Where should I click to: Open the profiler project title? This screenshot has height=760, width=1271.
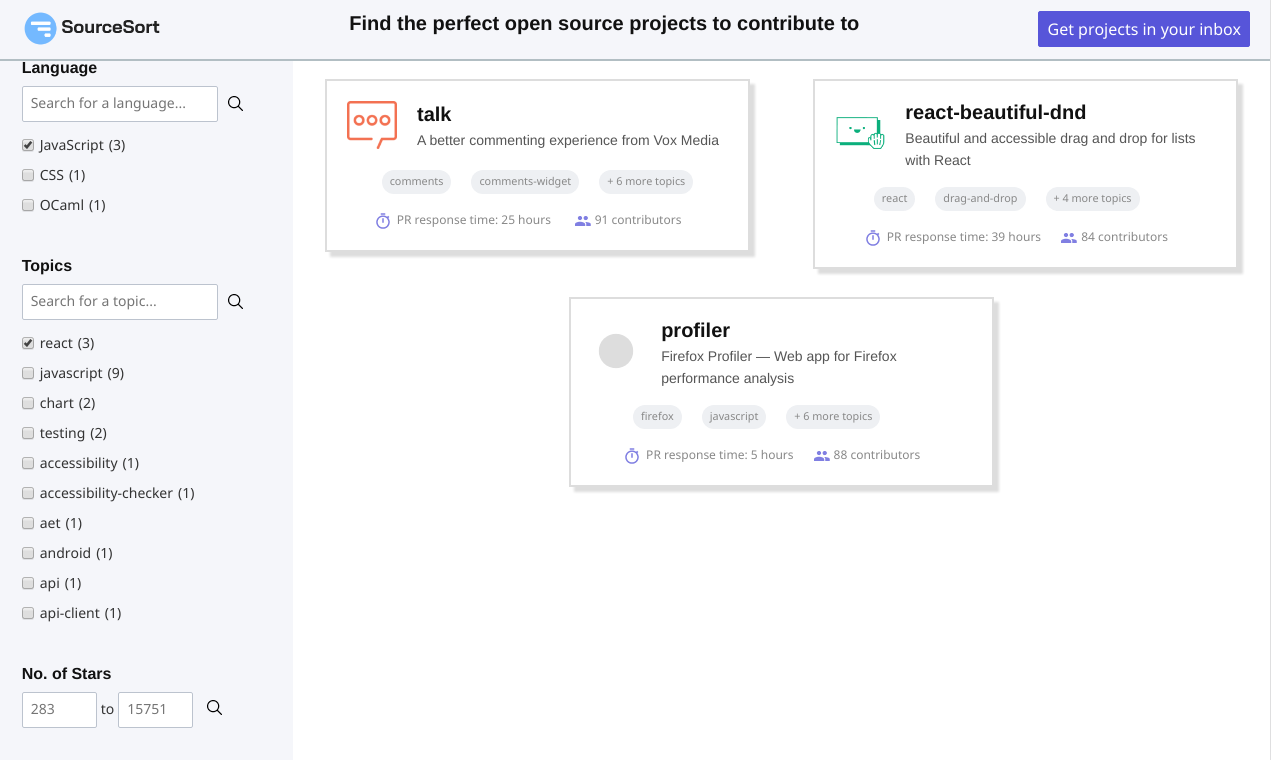point(695,330)
